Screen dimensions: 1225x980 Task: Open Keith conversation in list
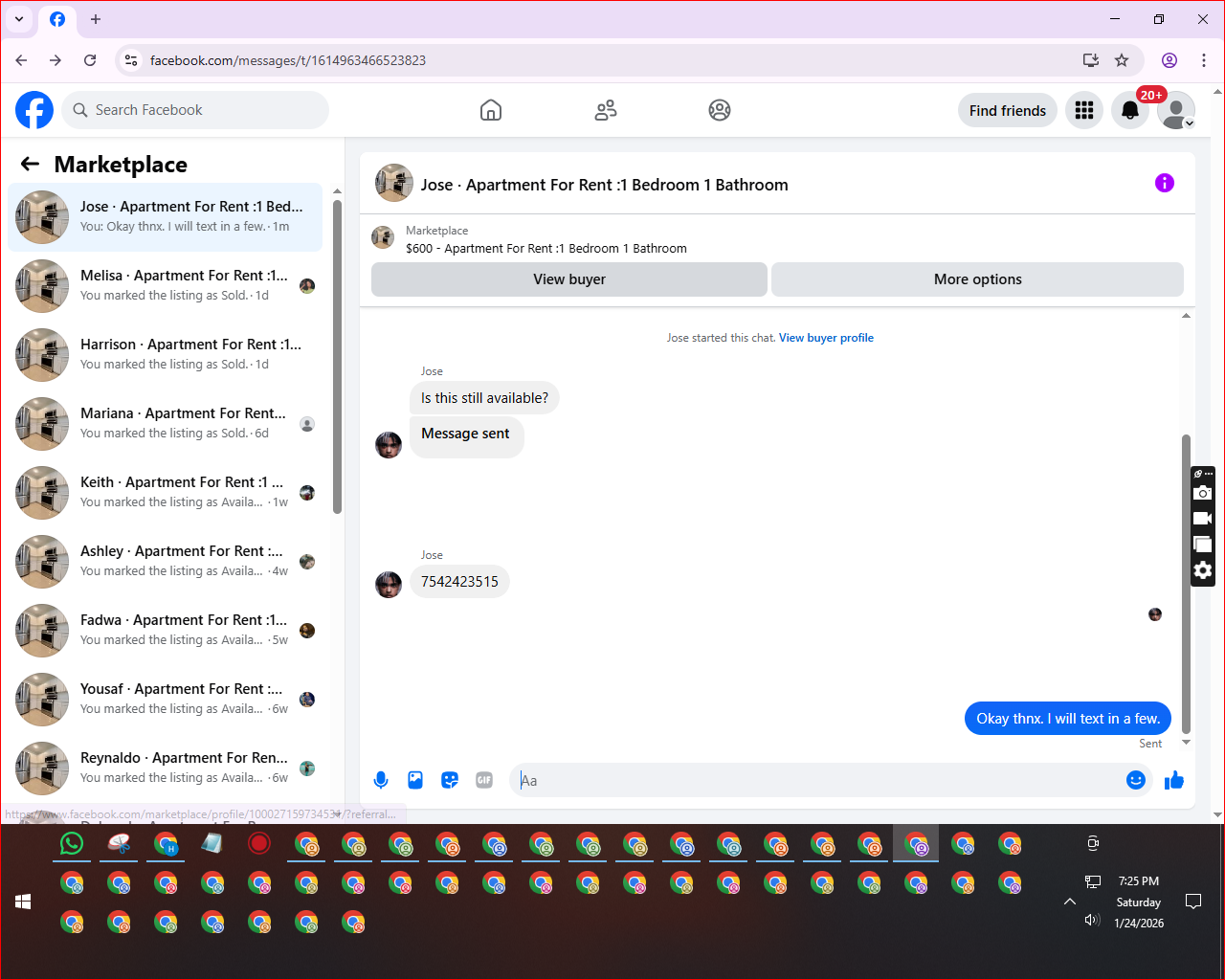click(166, 493)
